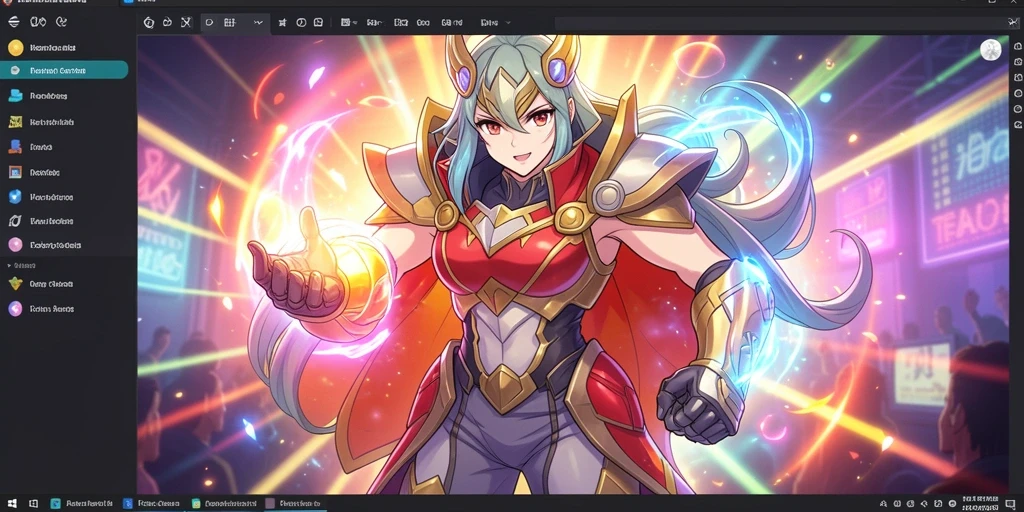The height and width of the screenshot is (512, 1024).
Task: Switch to the first taskbar application
Action: [82, 504]
